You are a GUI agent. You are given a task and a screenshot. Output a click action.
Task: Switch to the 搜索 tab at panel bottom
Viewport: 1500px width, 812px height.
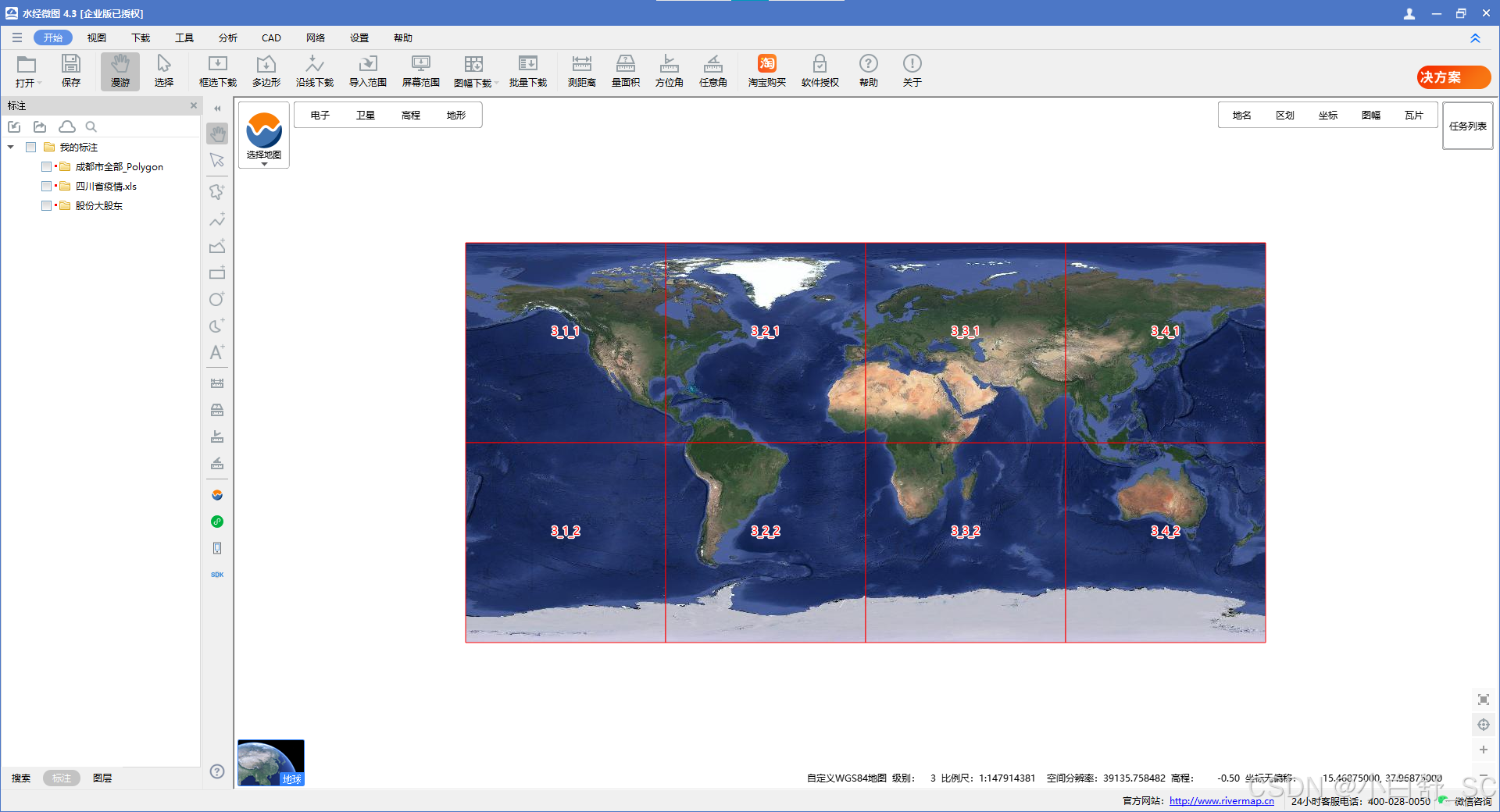point(21,778)
